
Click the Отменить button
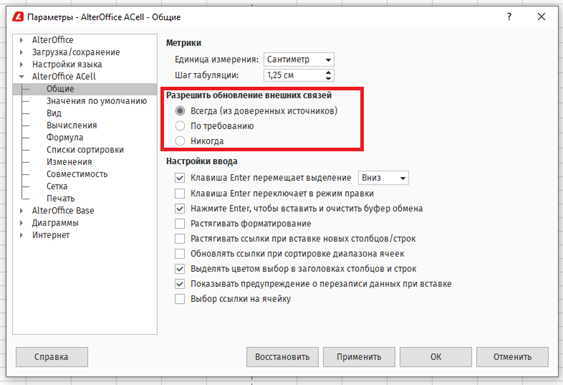pos(512,357)
